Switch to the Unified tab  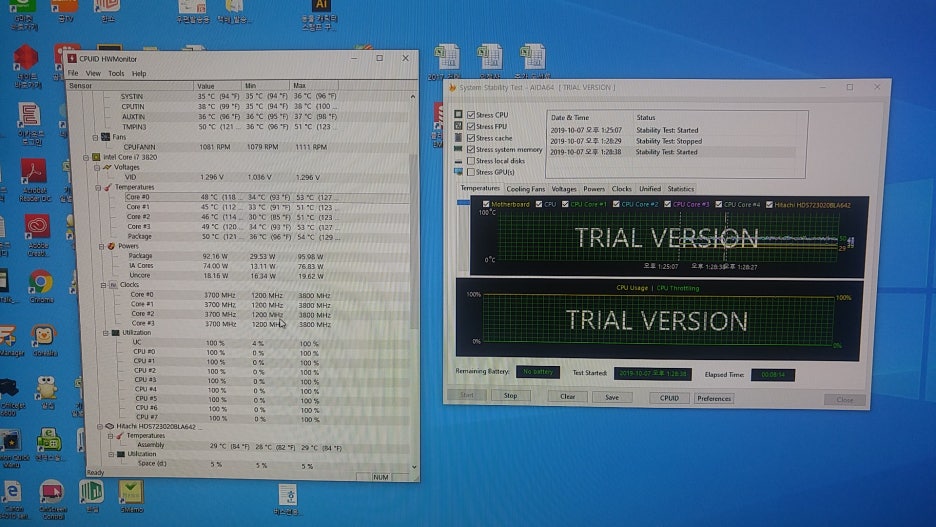coord(649,189)
